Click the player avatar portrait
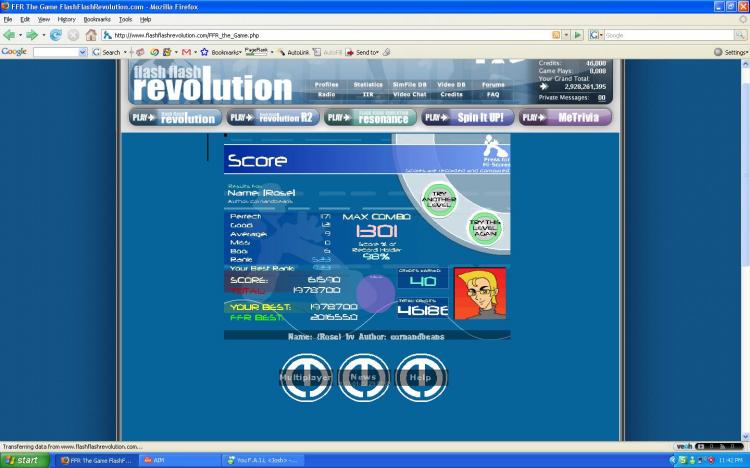The image size is (750, 468). (480, 293)
